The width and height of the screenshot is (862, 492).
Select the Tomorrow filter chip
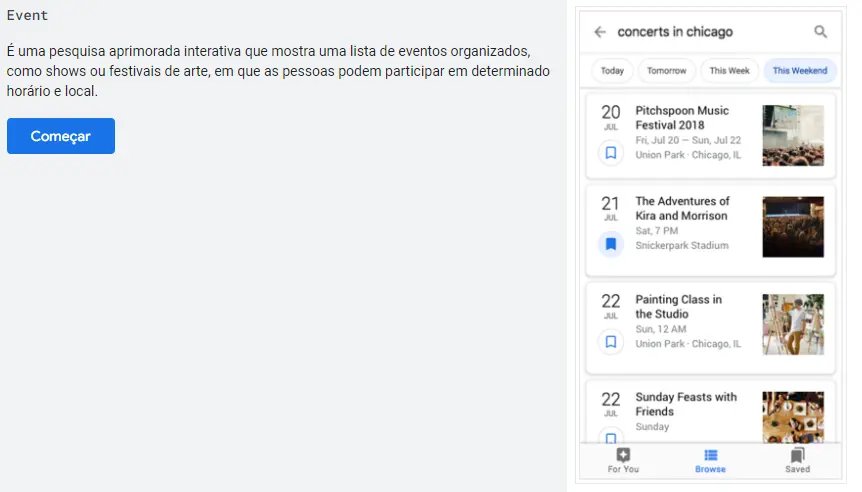[666, 71]
